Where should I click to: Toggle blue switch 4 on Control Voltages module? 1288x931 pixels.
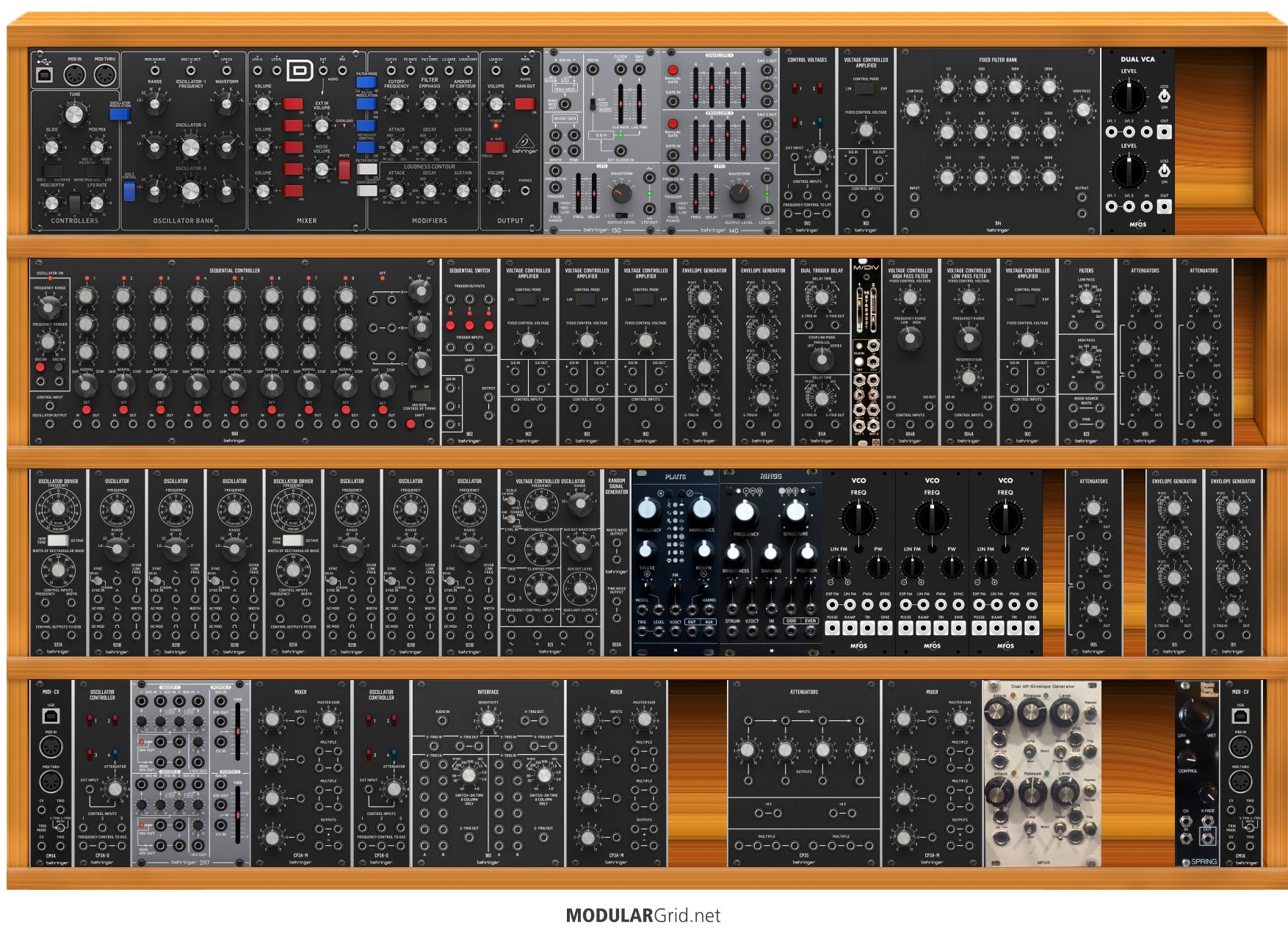tap(820, 122)
